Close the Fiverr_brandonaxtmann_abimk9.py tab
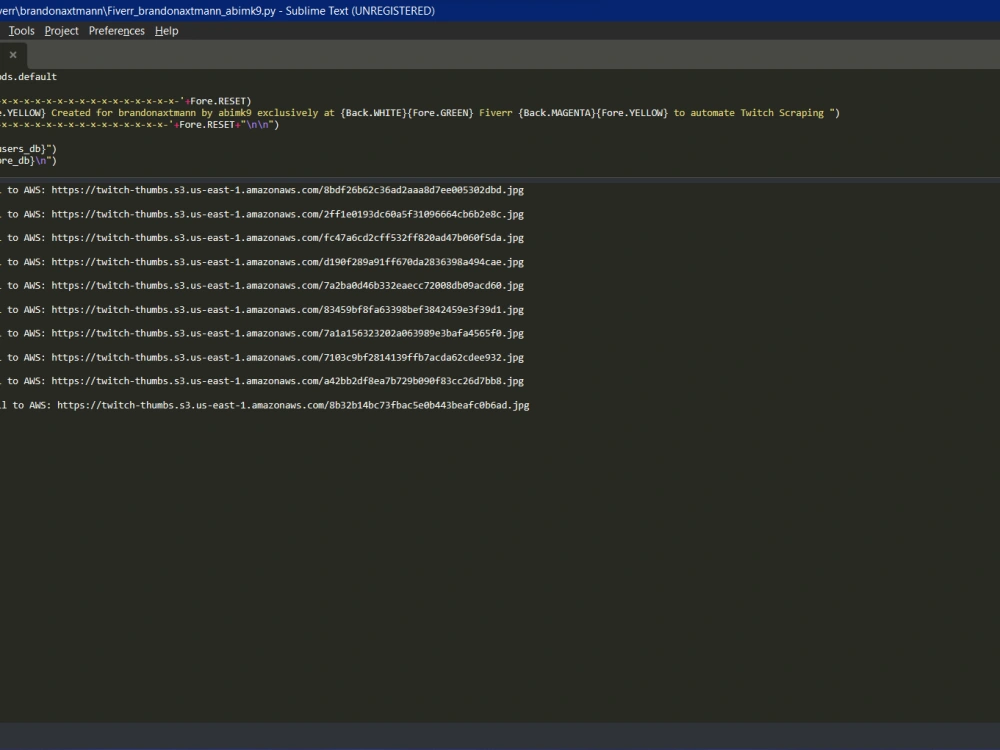Image resolution: width=1000 pixels, height=750 pixels. pos(12,54)
